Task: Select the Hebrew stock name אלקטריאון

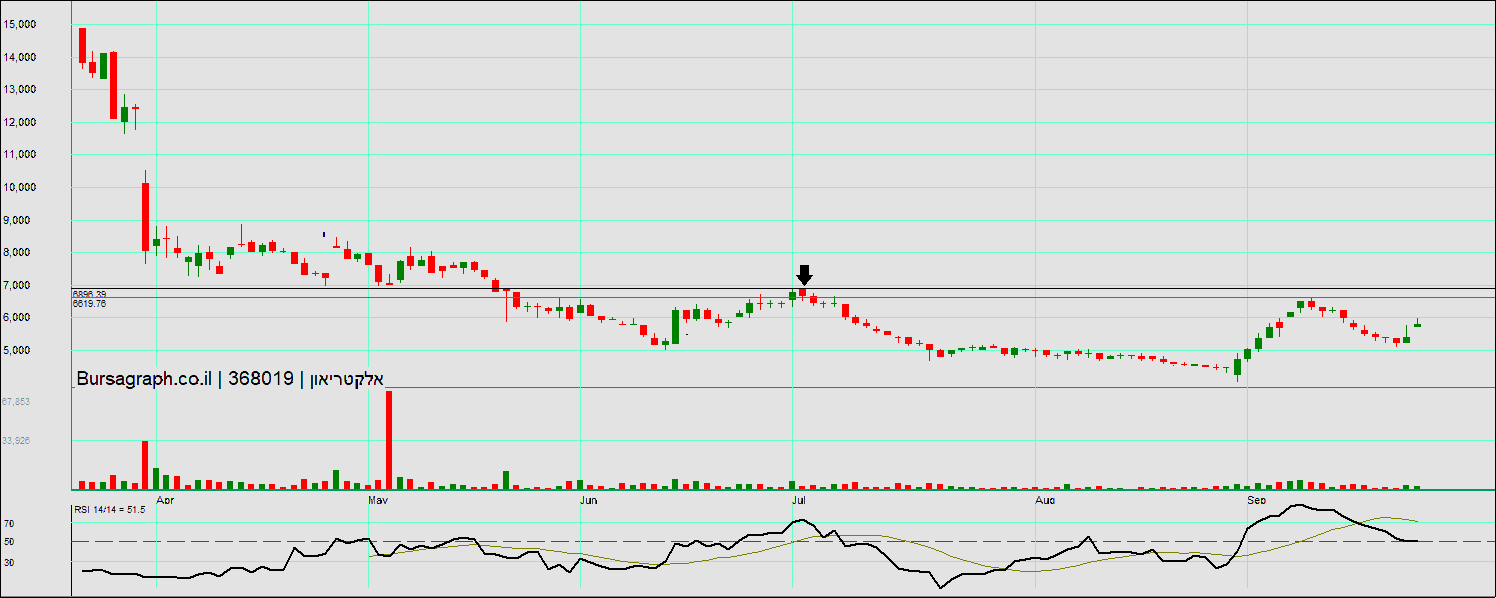Action: click(343, 379)
